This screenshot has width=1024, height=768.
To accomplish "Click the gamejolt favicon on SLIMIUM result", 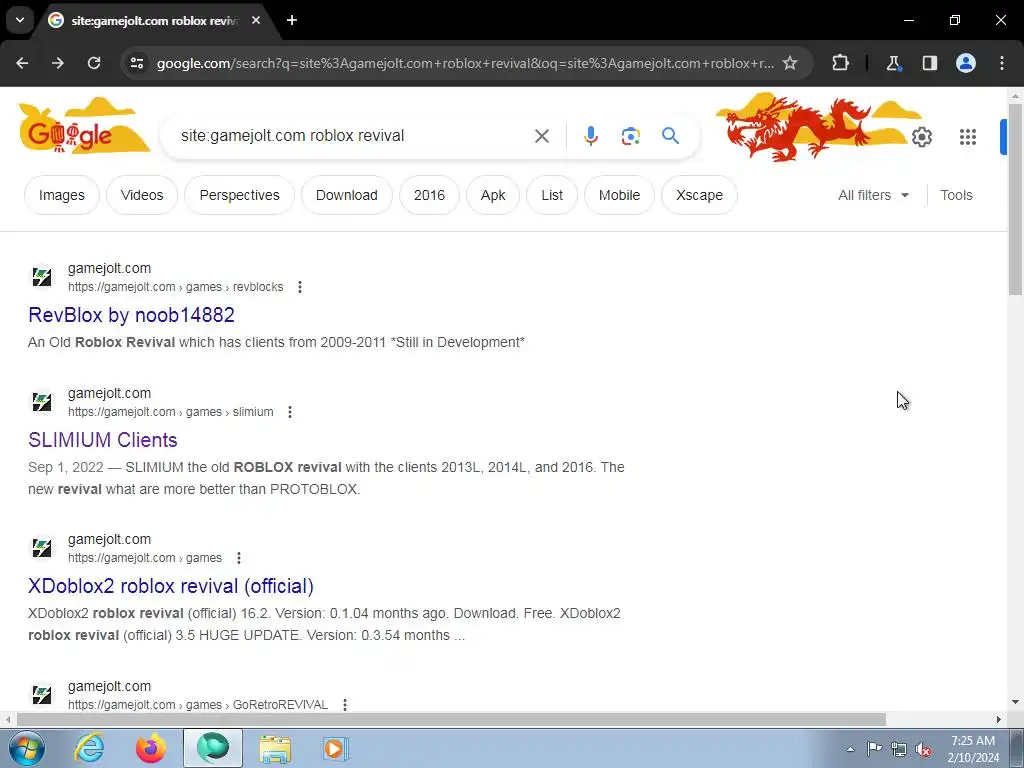I will point(42,402).
